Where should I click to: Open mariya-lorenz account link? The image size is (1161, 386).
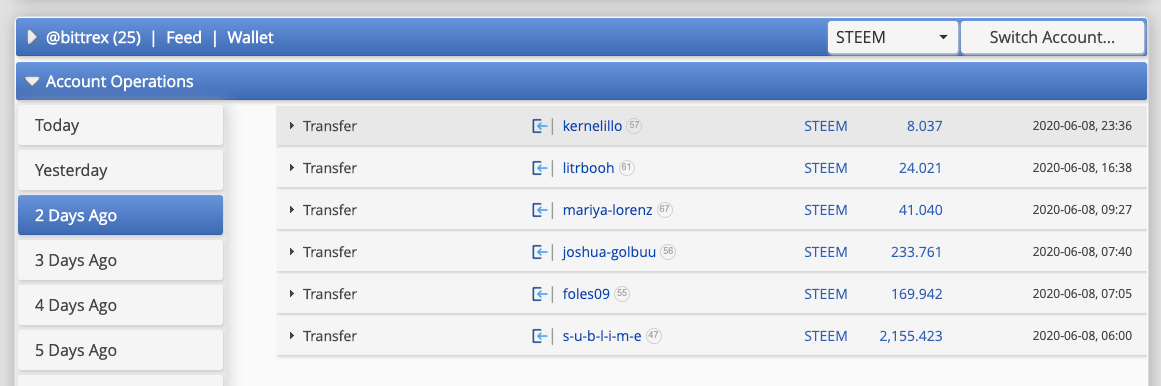[607, 210]
